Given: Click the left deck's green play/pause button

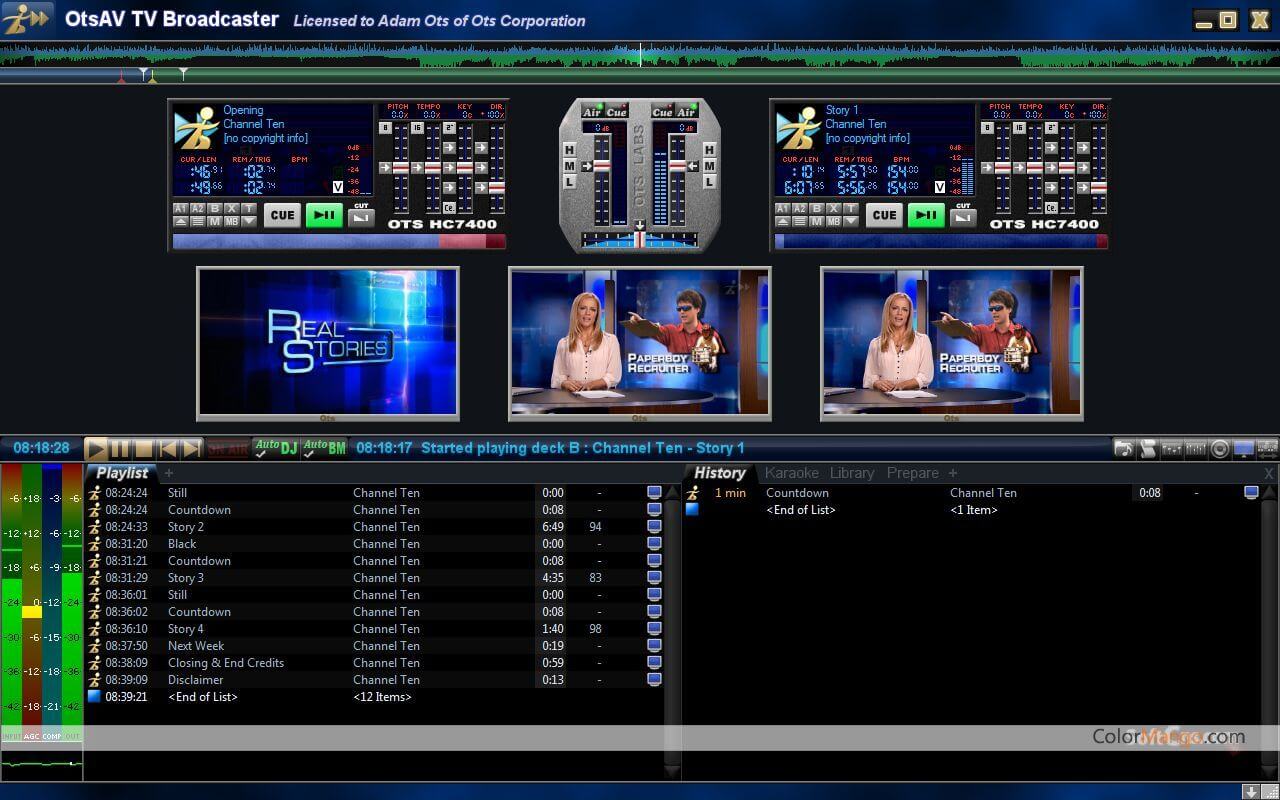Looking at the screenshot, I should 324,215.
